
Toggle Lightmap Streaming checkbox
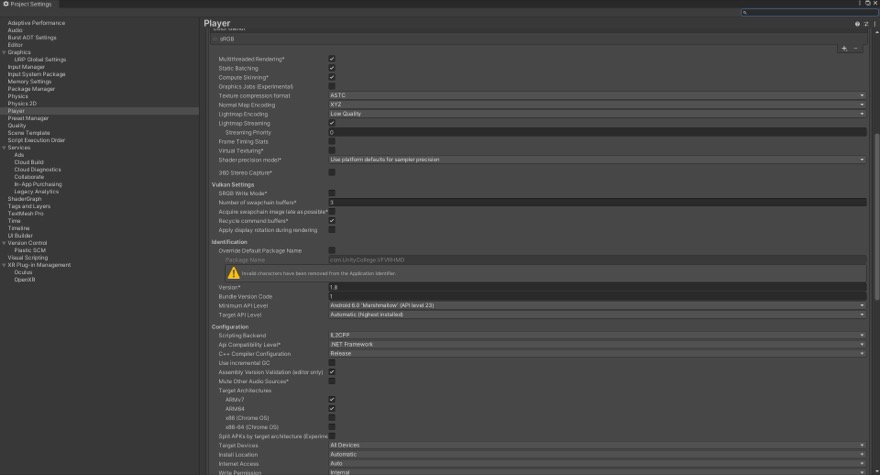(332, 123)
